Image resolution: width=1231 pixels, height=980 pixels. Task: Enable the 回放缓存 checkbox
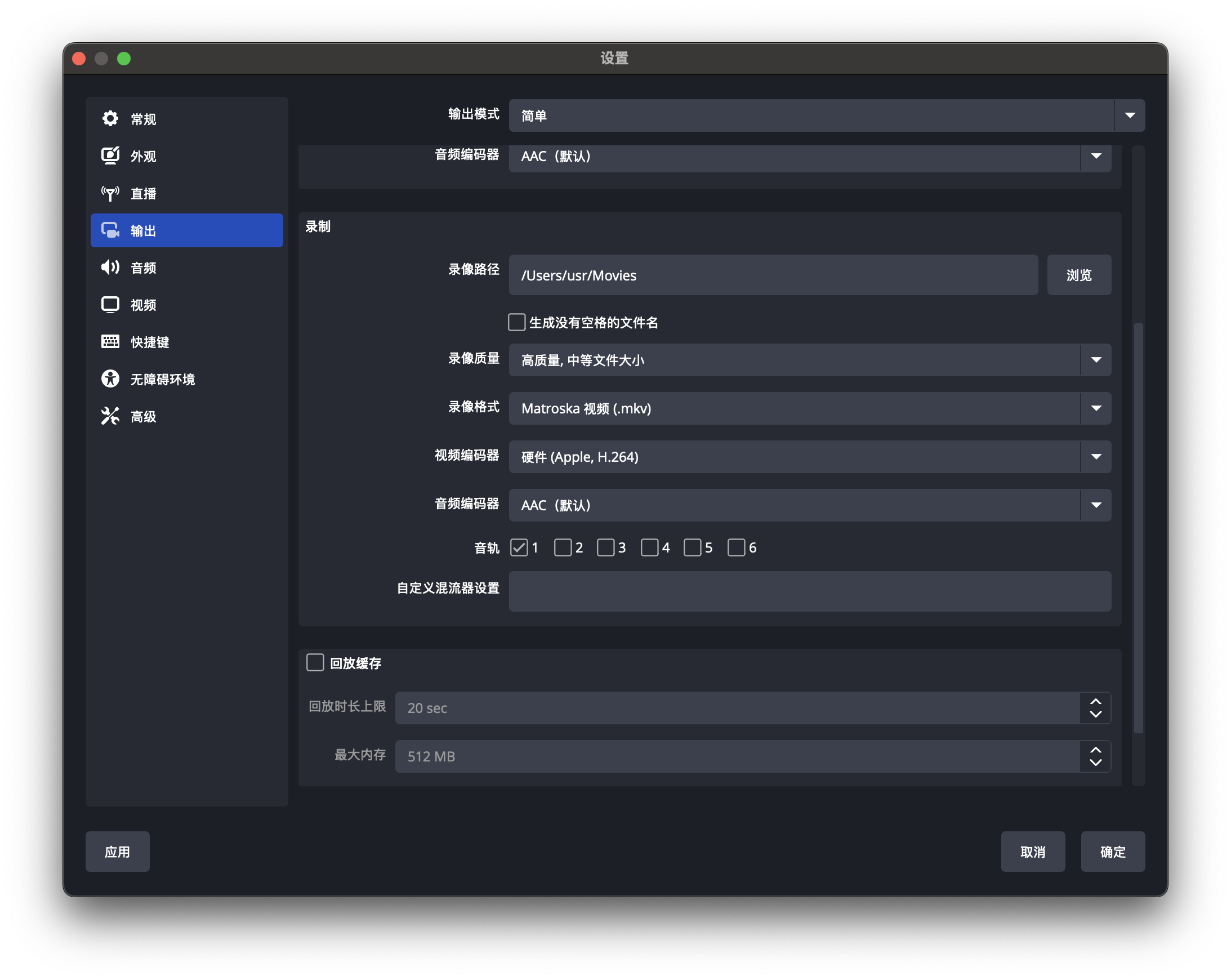click(x=315, y=662)
